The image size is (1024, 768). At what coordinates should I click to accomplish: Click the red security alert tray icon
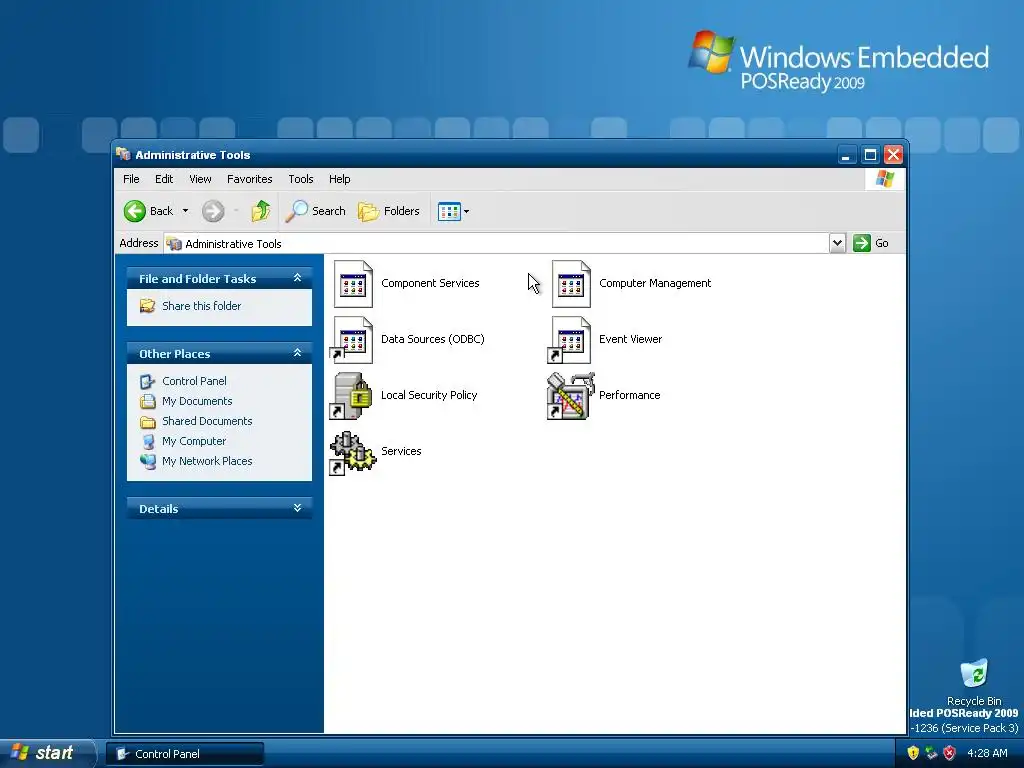click(x=950, y=753)
